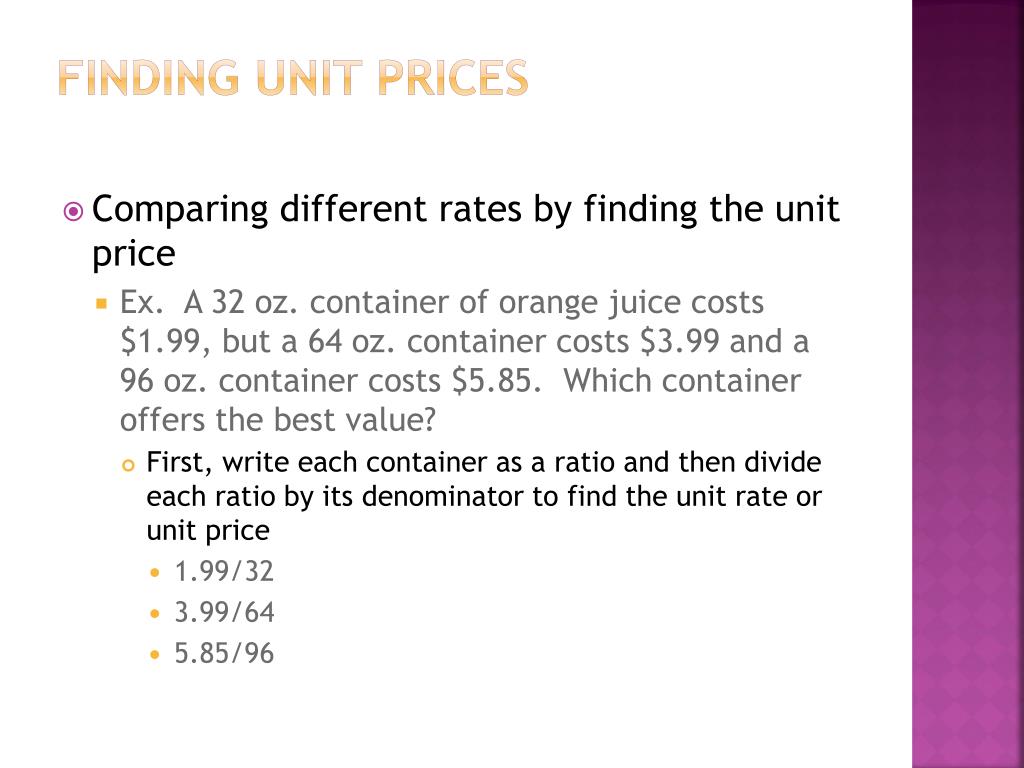Click the '$1.99' price in the example

coord(161,342)
